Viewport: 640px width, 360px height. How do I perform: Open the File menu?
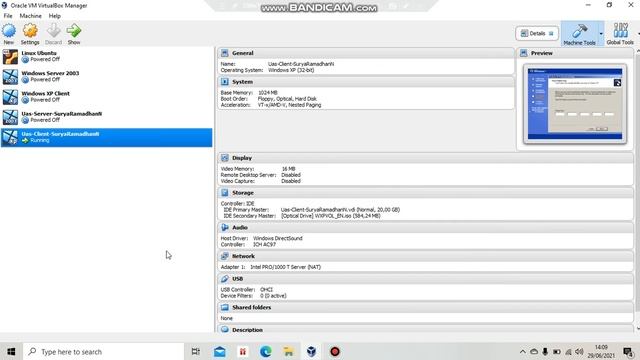8,16
